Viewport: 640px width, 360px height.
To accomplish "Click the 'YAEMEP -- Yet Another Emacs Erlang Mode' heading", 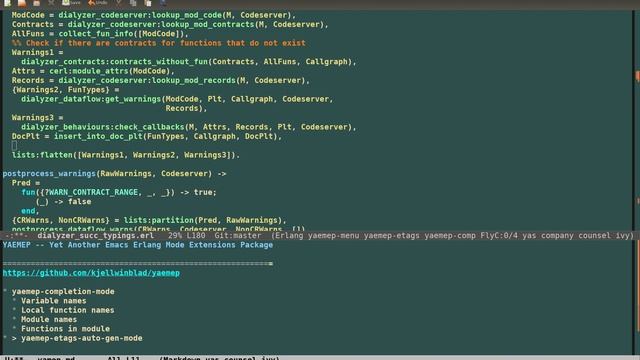I will point(138,245).
